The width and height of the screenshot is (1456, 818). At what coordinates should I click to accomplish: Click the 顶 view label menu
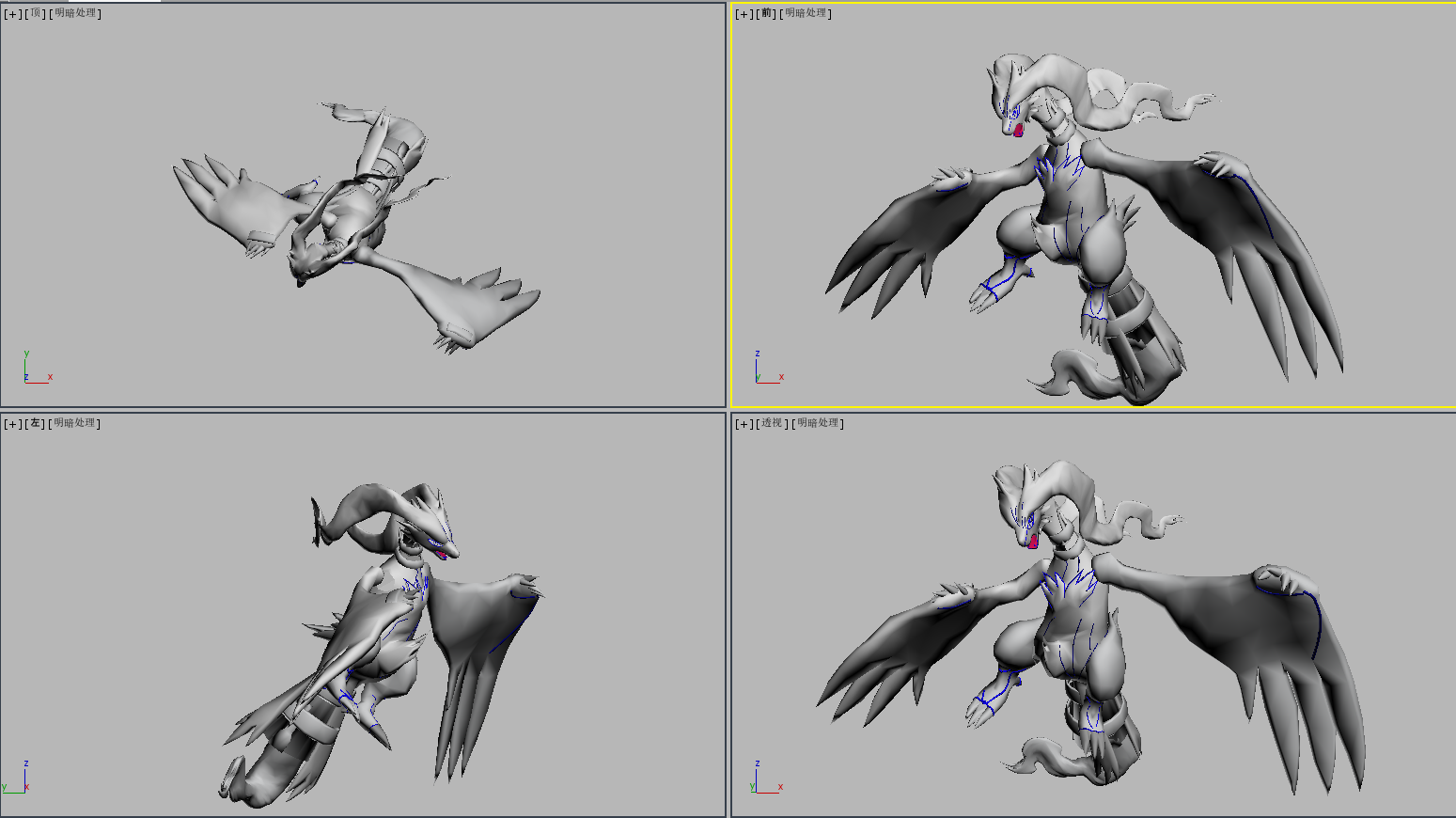click(x=36, y=14)
